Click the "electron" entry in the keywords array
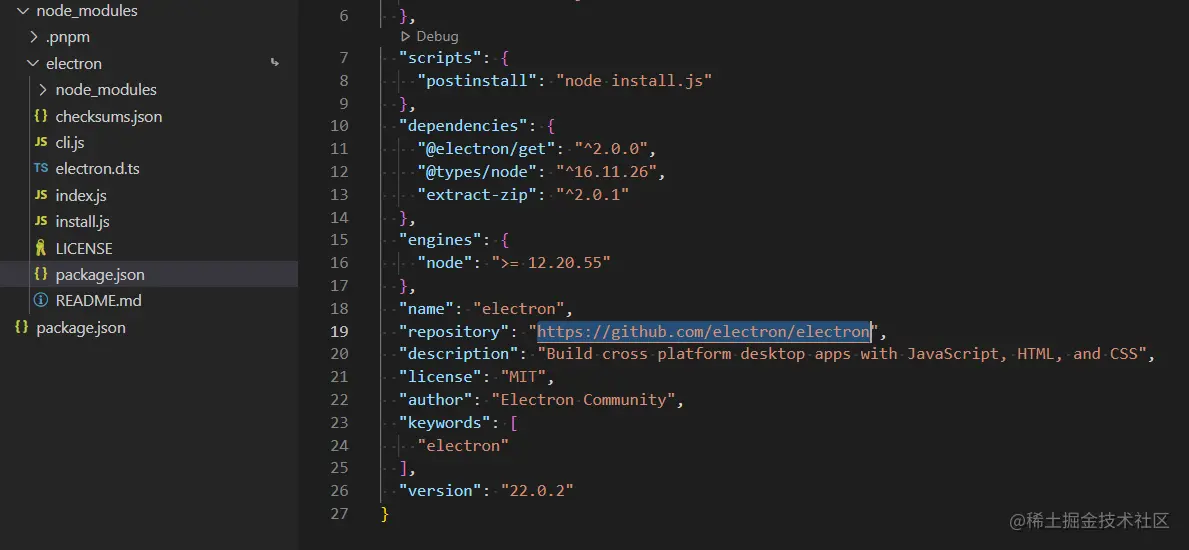Viewport: 1189px width, 550px height. pyautogui.click(x=464, y=445)
